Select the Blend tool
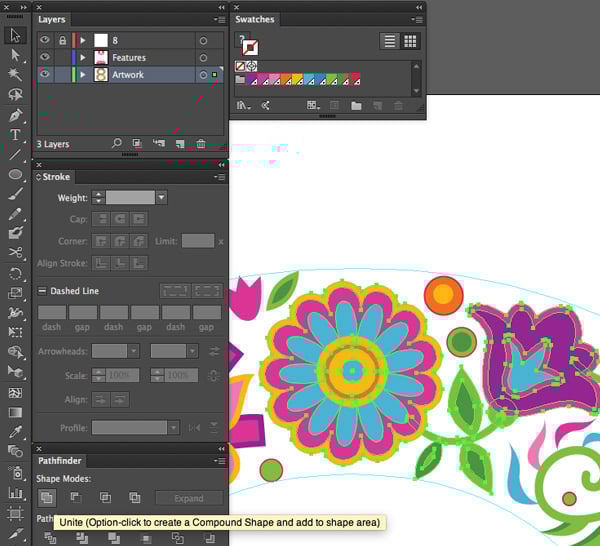The image size is (600, 546). (x=15, y=451)
